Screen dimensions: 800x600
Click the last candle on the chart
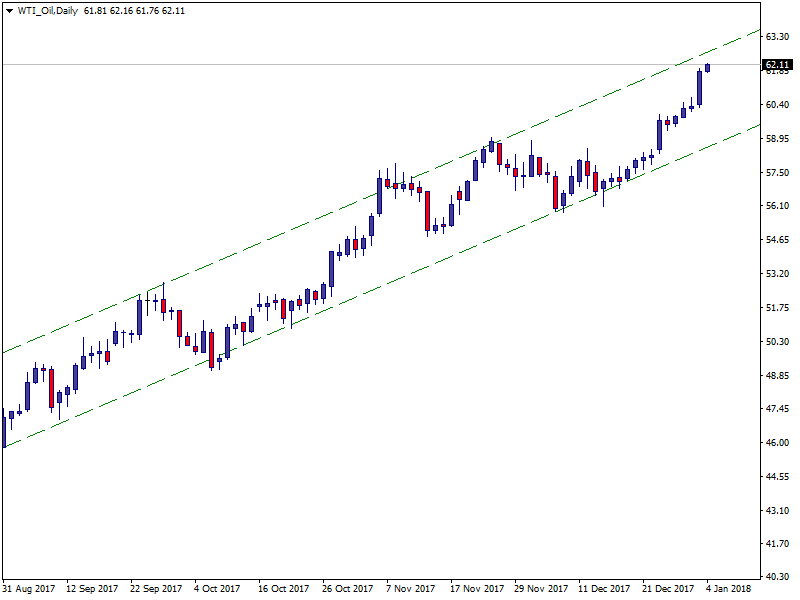[x=708, y=68]
